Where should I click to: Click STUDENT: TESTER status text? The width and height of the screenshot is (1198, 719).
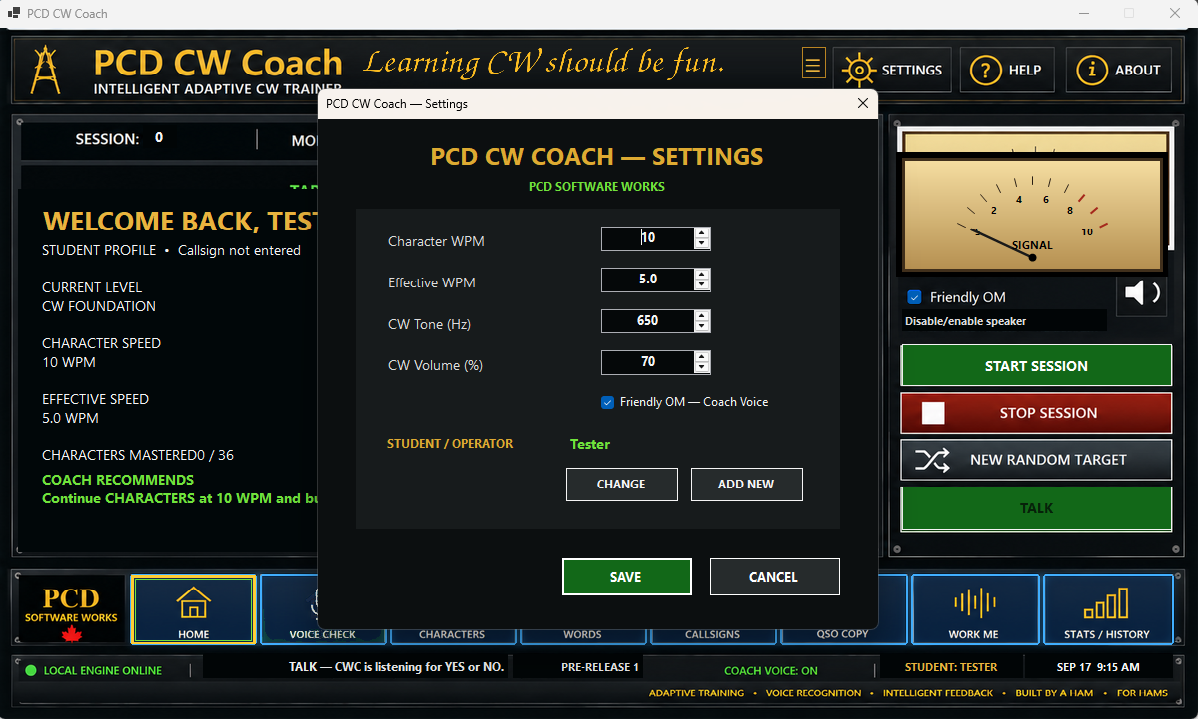pos(951,668)
